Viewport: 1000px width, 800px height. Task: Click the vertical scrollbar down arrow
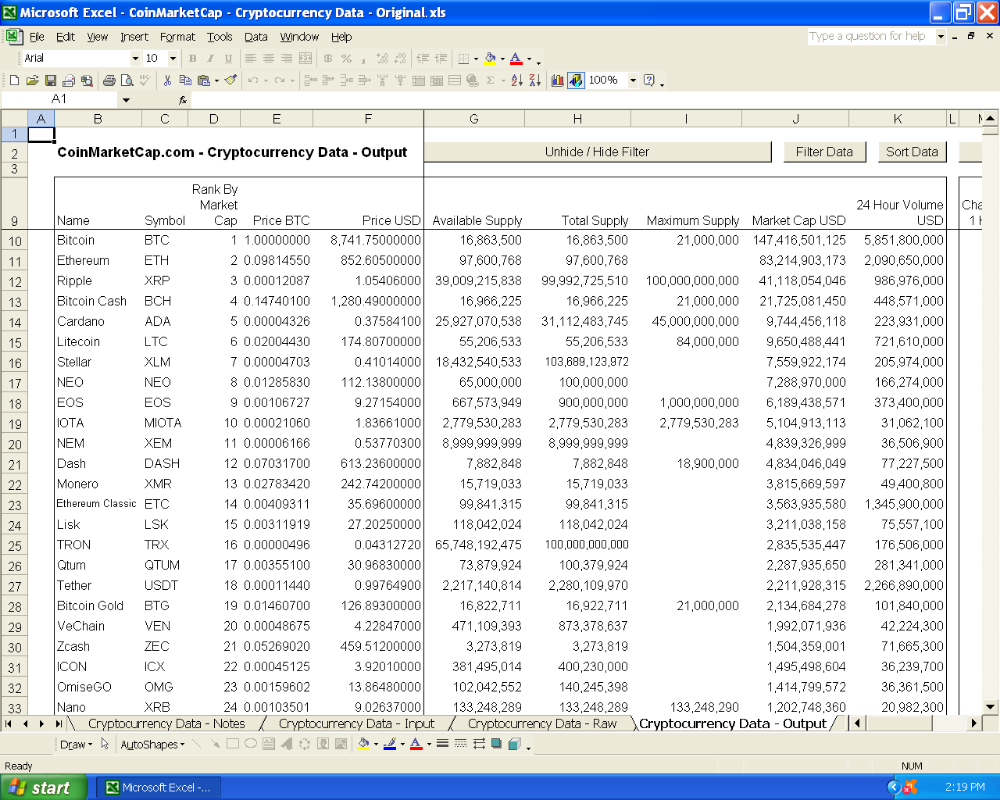[990, 706]
